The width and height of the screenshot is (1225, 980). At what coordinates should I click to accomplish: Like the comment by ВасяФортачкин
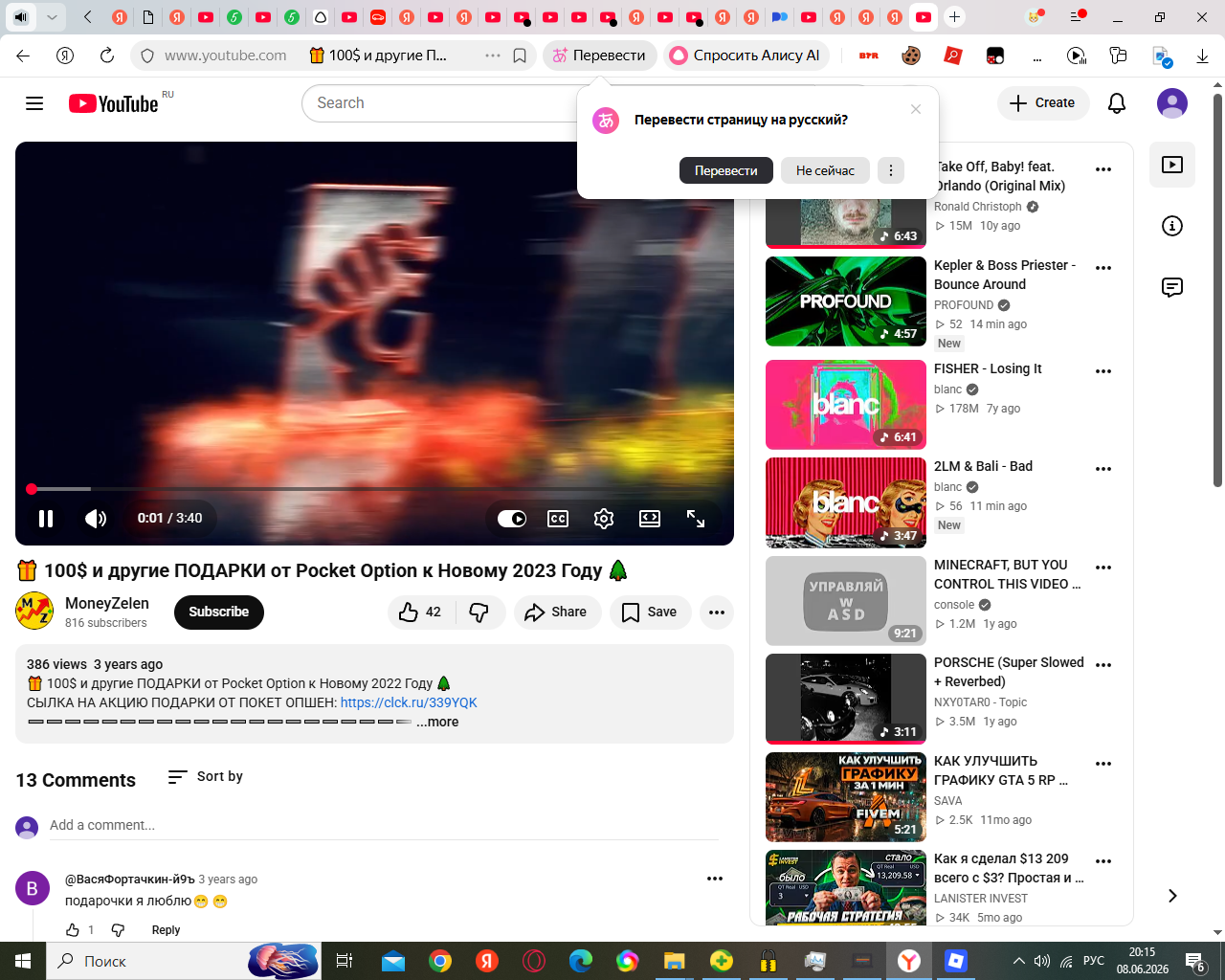[x=73, y=930]
